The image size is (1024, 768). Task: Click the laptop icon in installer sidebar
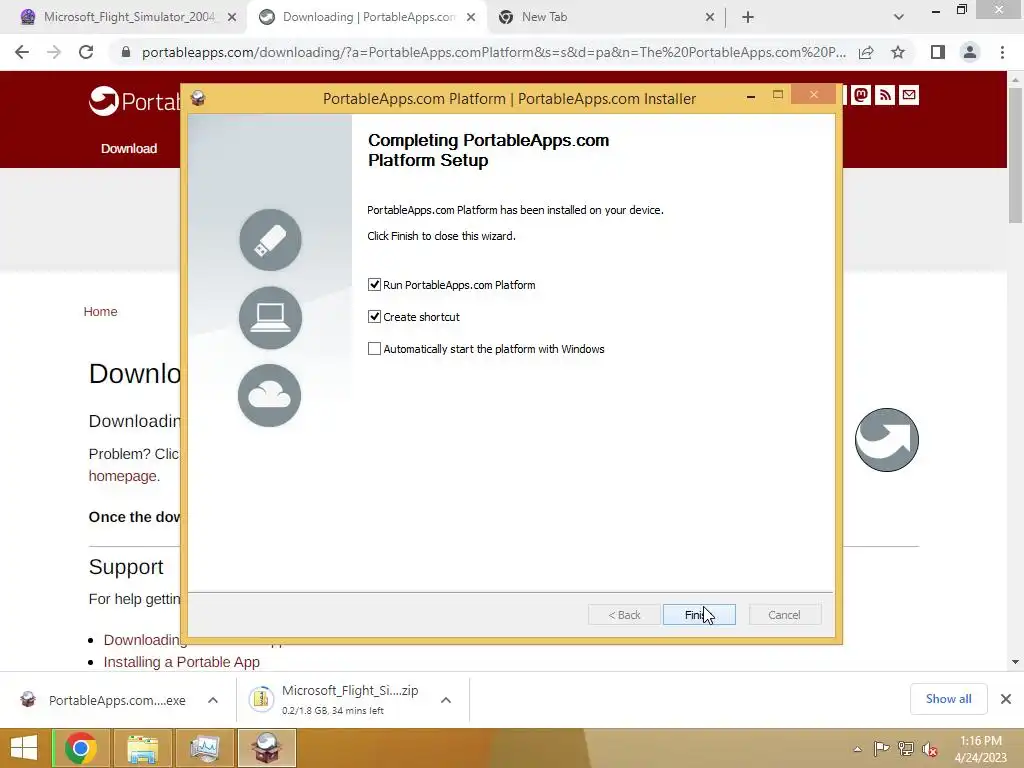270,317
